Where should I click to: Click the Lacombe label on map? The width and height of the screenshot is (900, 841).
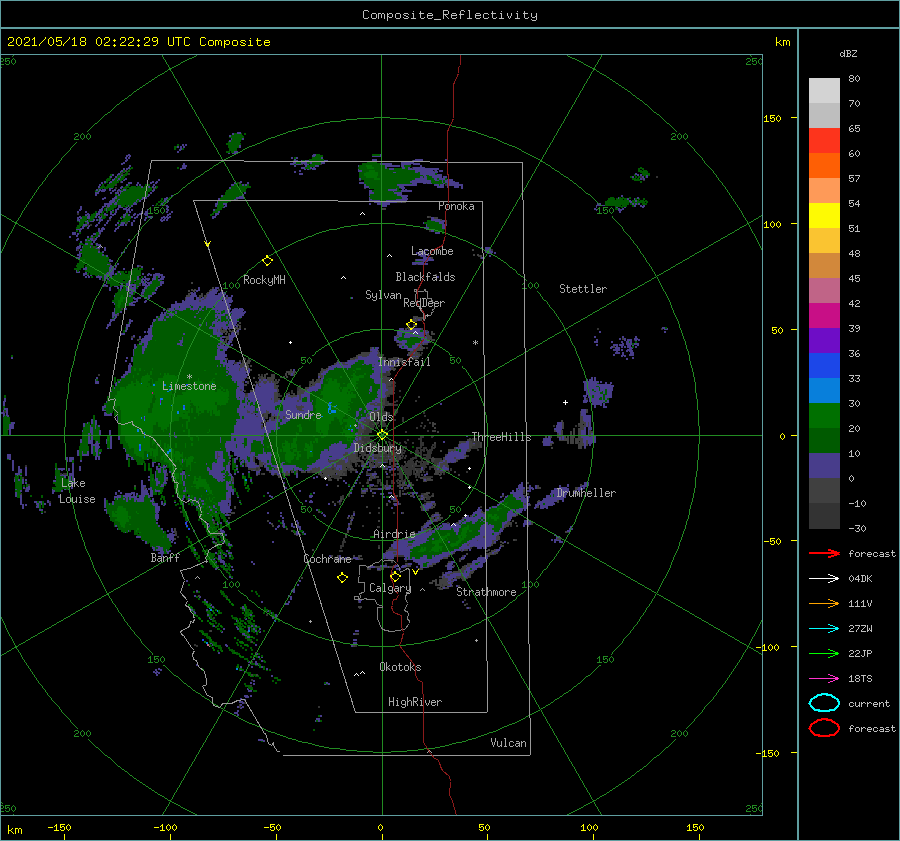(x=432, y=251)
